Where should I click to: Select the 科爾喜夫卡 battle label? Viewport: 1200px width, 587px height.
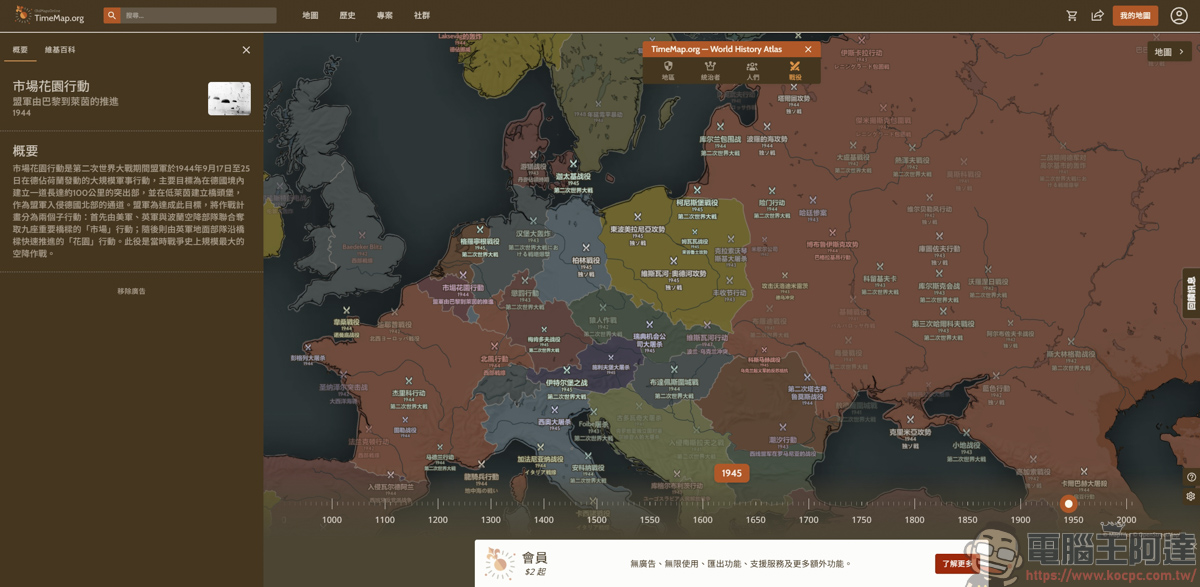point(878,279)
